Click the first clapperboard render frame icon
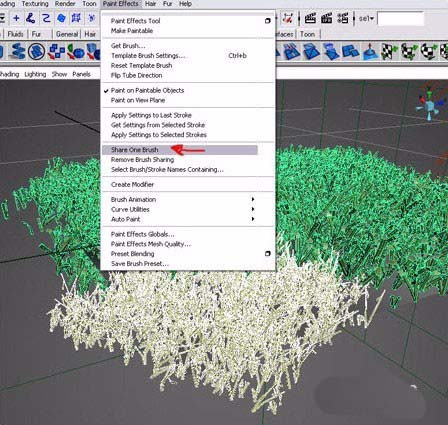The height and width of the screenshot is (425, 448). click(310, 18)
